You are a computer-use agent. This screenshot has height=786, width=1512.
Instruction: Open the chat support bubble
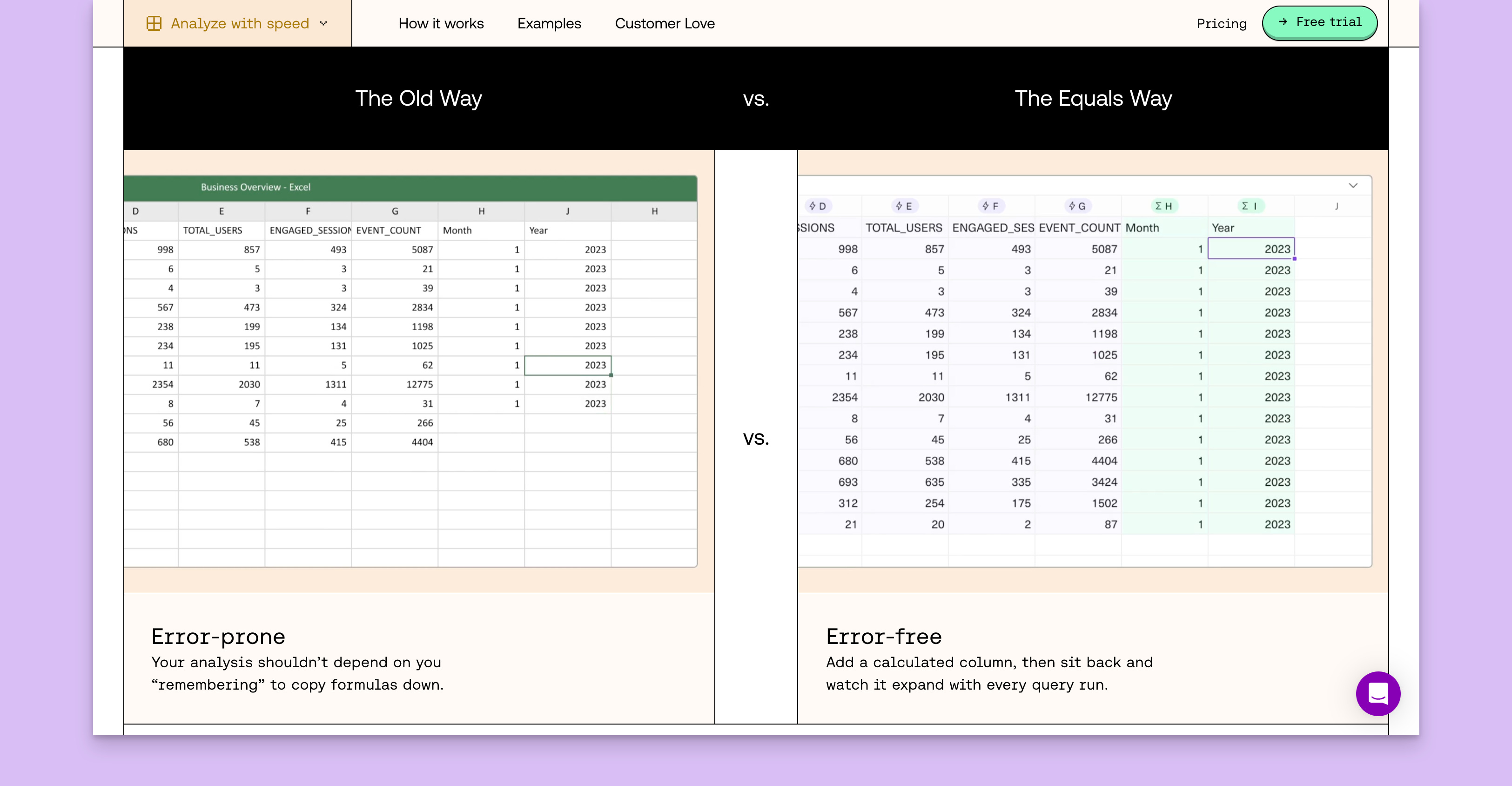[1378, 693]
